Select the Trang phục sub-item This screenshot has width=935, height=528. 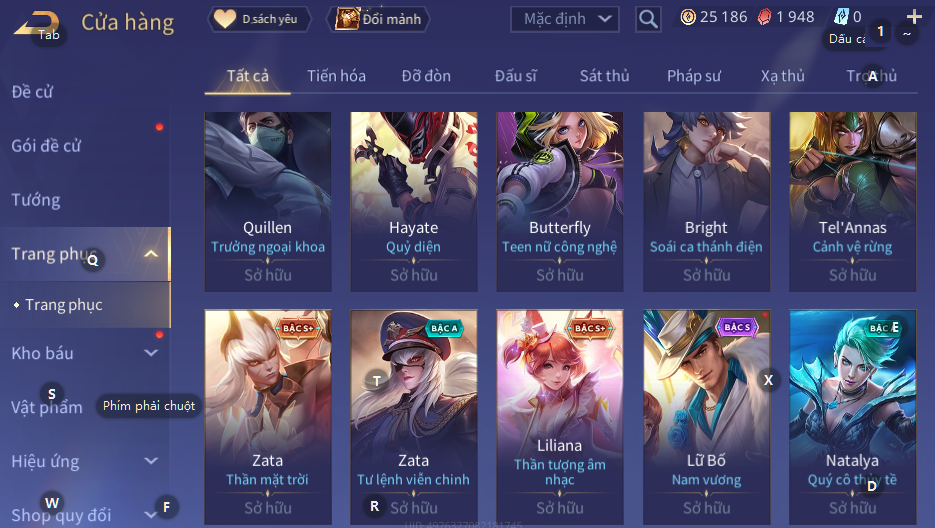(64, 305)
